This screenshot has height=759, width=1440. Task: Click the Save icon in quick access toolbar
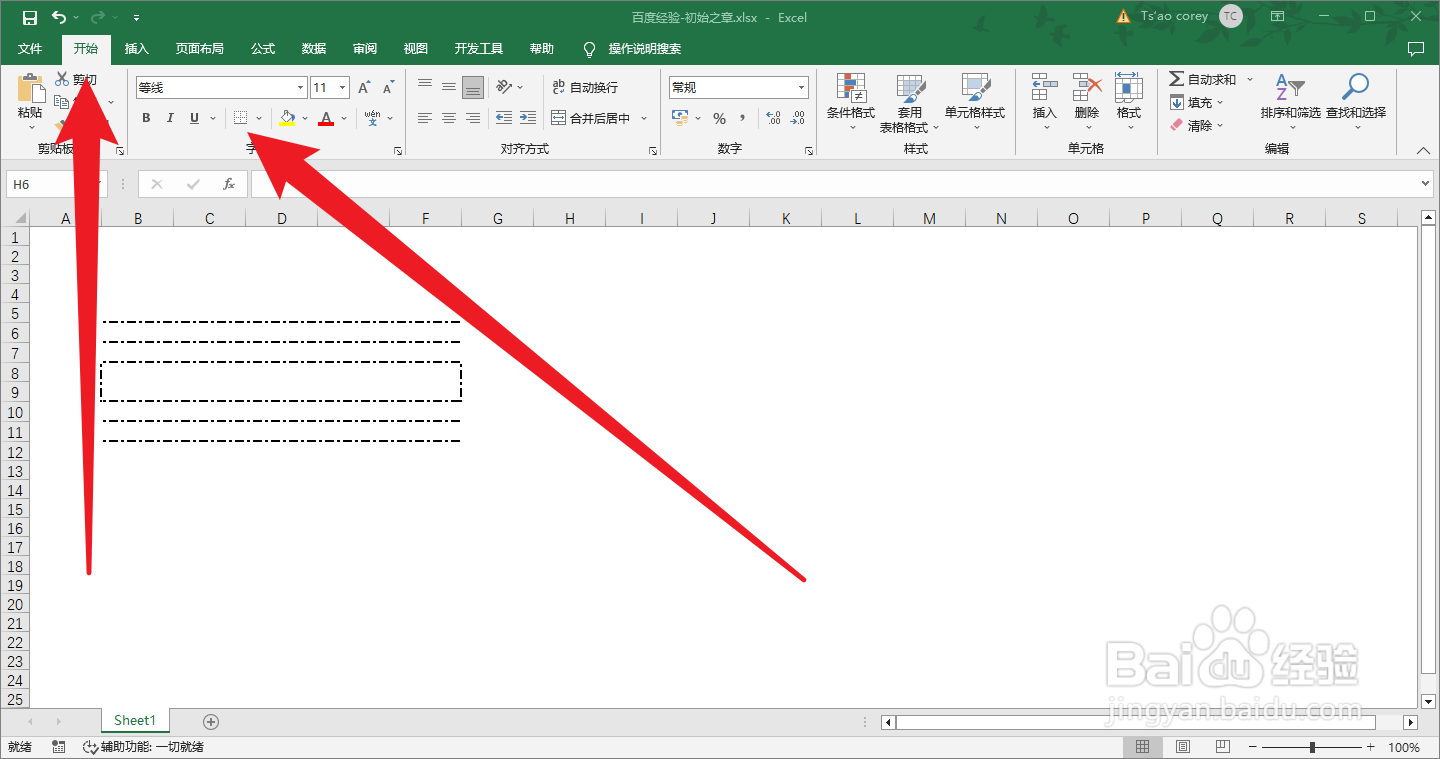point(30,17)
